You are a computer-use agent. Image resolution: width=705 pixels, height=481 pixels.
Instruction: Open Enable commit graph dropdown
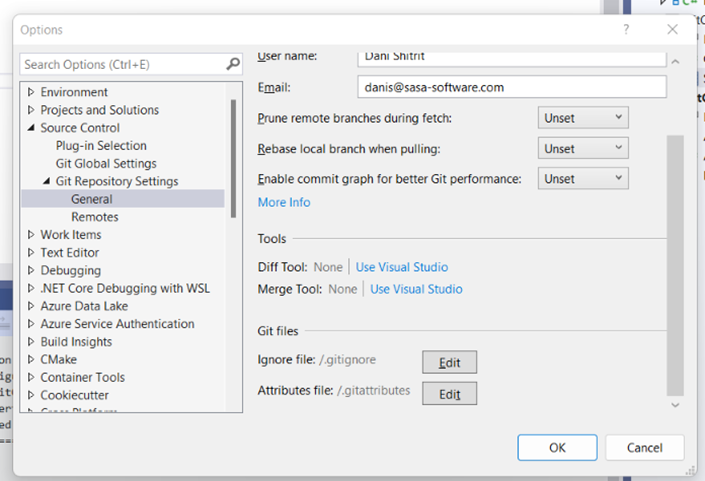[583, 178]
